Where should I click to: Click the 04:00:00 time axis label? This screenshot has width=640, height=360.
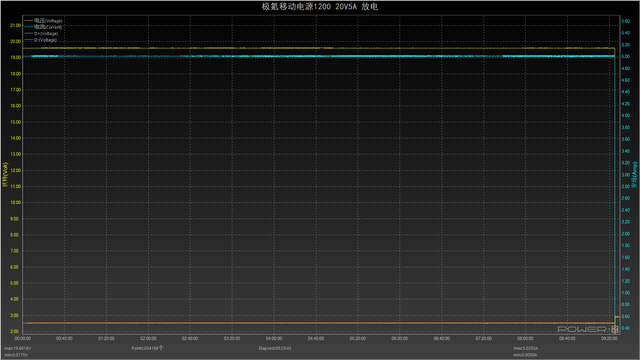coord(274,338)
